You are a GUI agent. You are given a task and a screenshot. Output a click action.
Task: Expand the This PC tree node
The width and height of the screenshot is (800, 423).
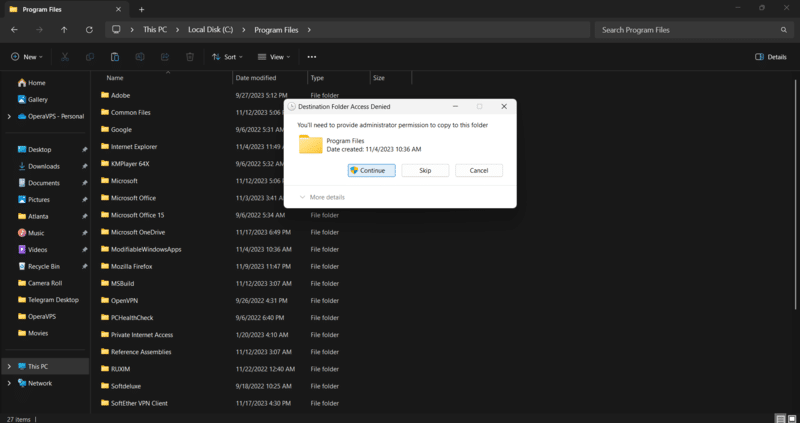click(9, 366)
